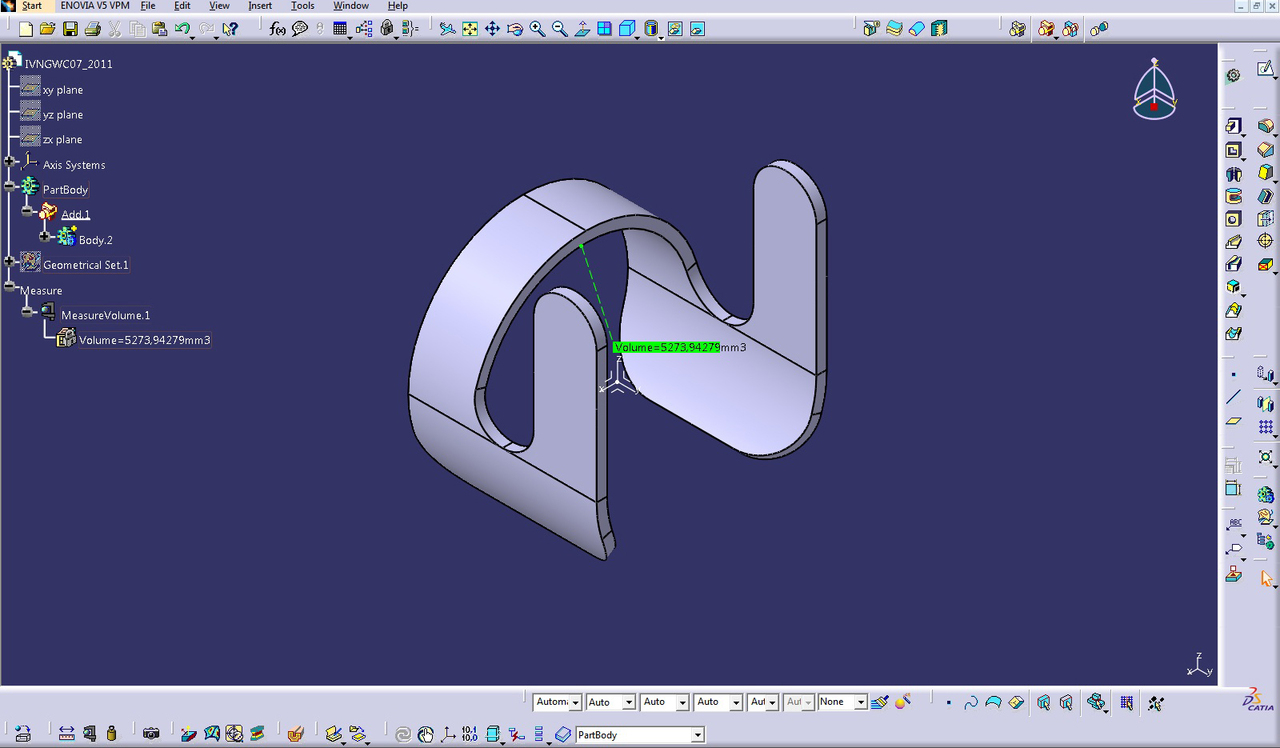Open the Design Table tool

[x=340, y=29]
